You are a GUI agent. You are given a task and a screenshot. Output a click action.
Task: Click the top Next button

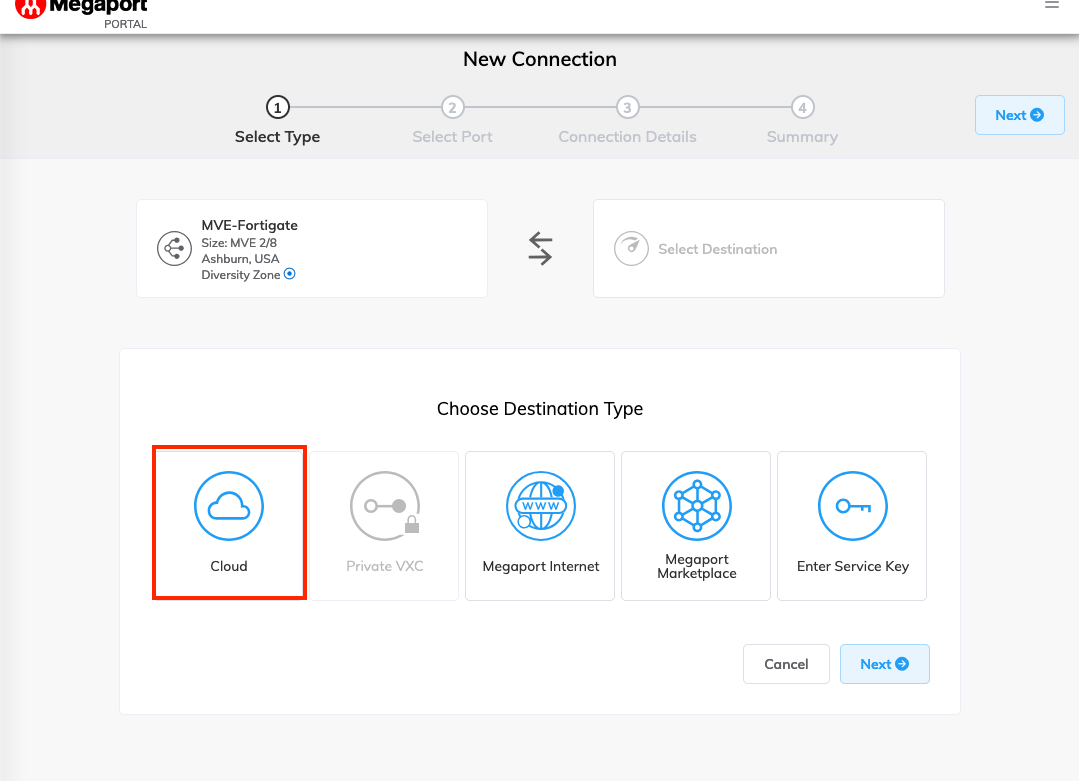coord(1019,115)
